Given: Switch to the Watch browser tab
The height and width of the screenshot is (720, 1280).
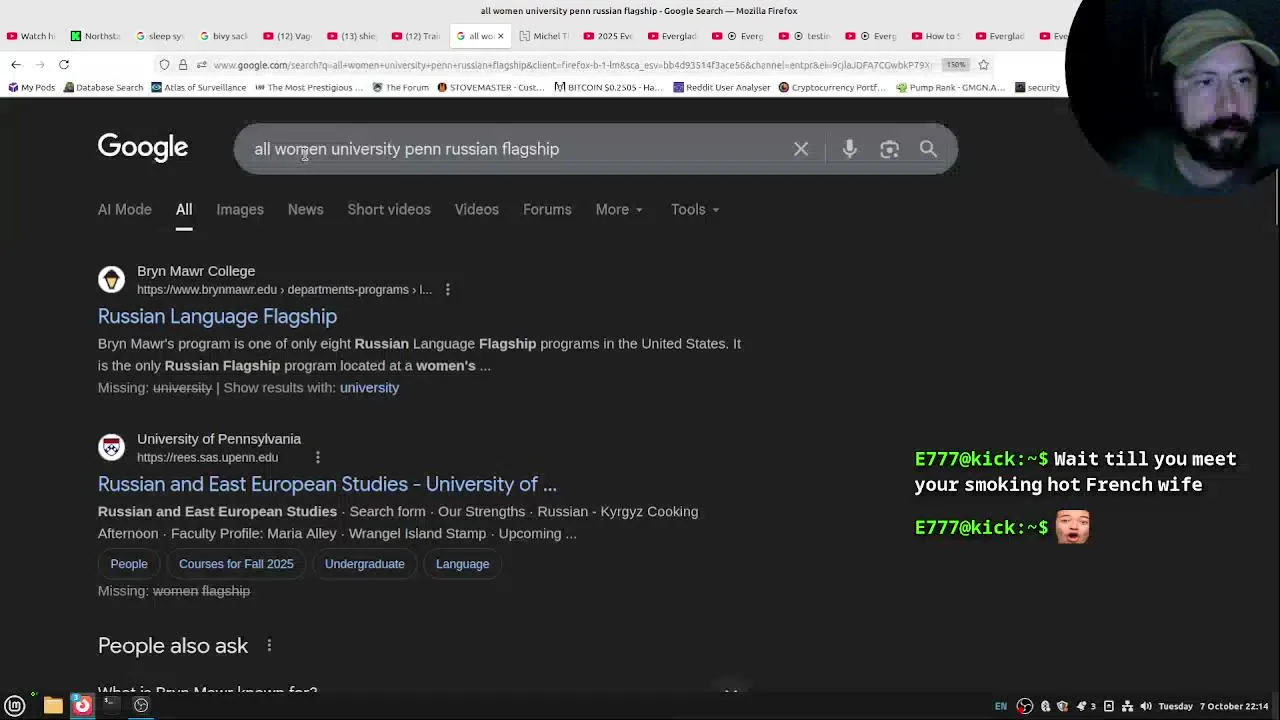Looking at the screenshot, I should (32, 36).
